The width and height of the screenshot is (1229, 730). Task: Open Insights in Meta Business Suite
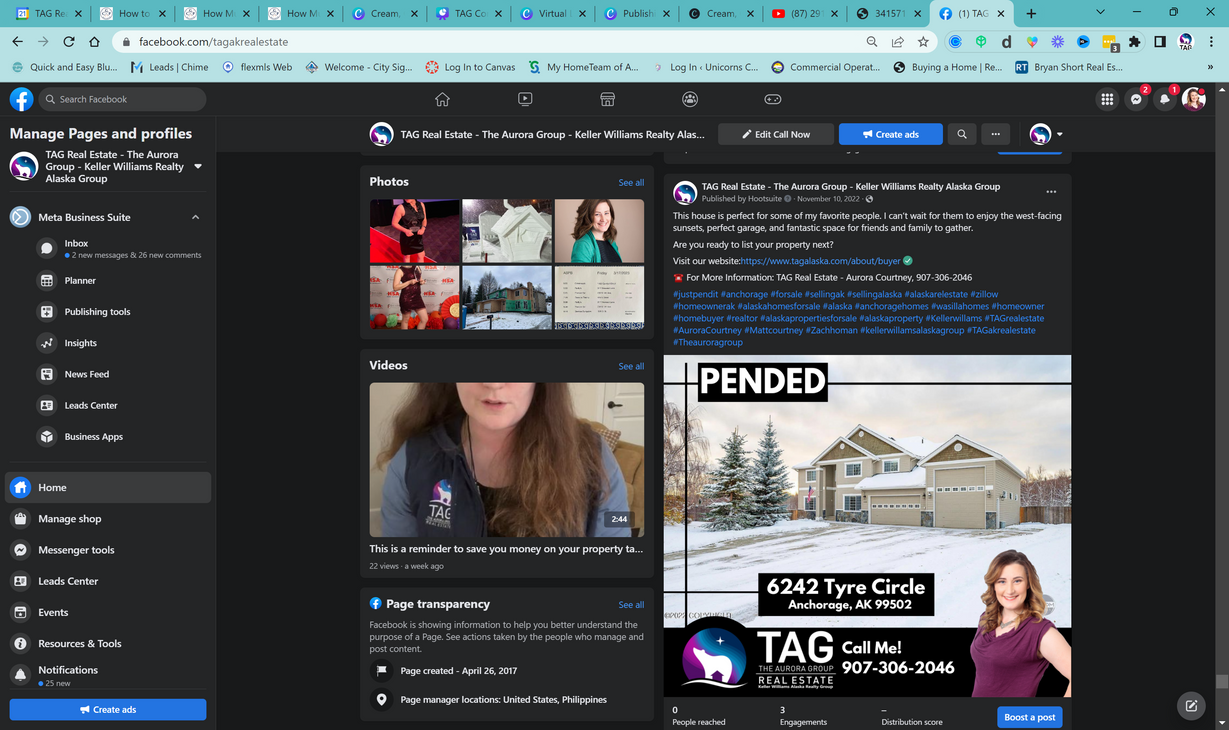(81, 343)
